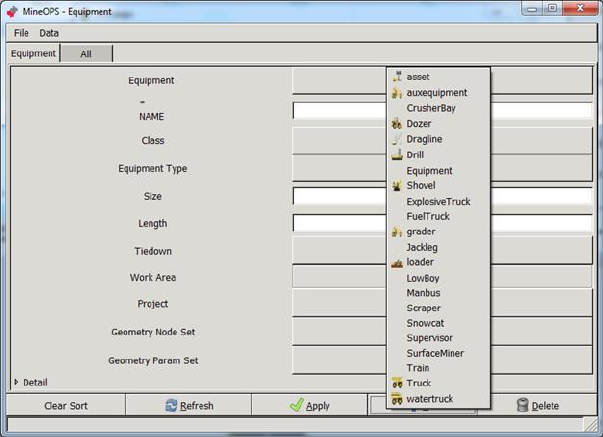Select Dozer entry in popup menu
The height and width of the screenshot is (437, 603).
tap(438, 124)
